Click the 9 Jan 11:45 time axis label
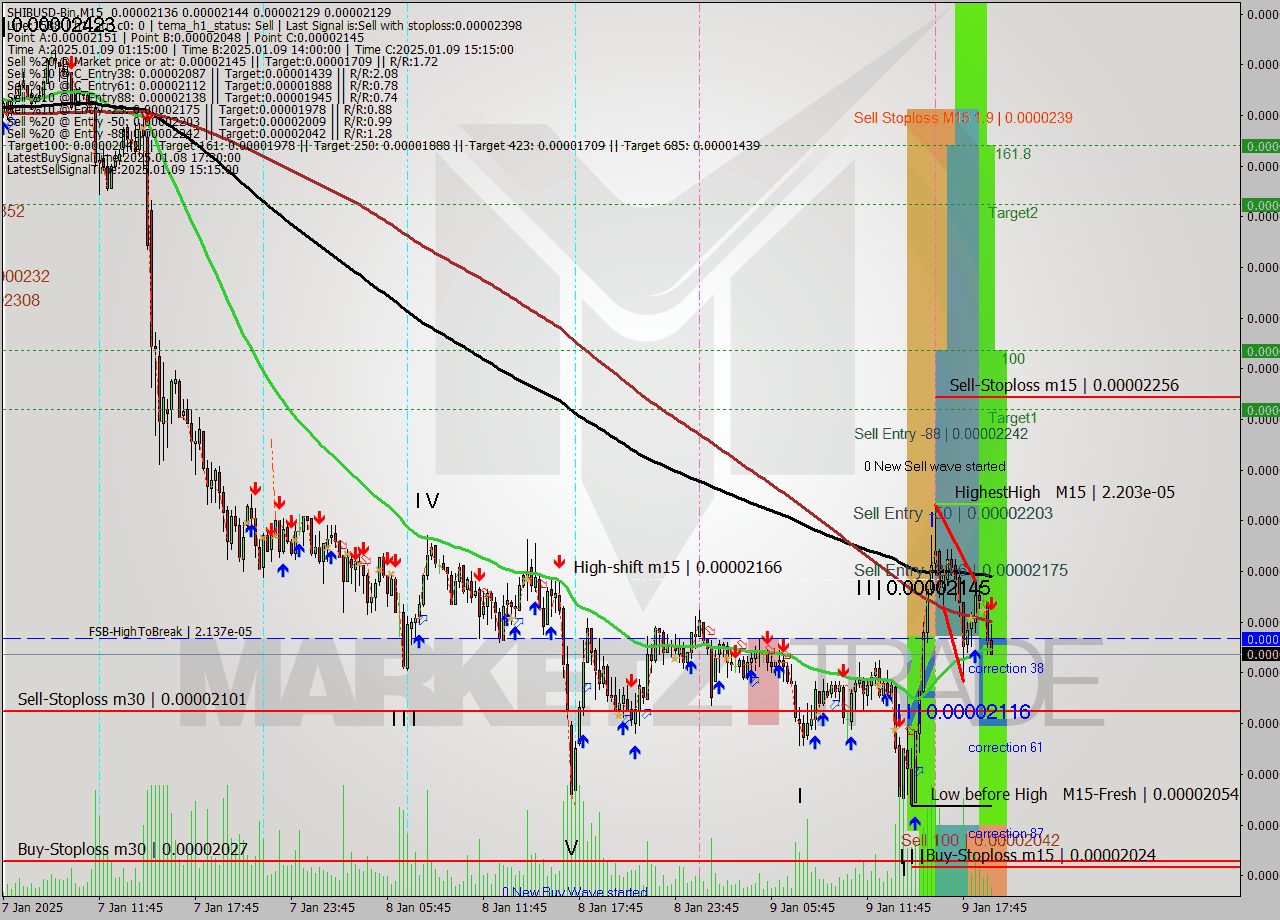 tap(899, 908)
